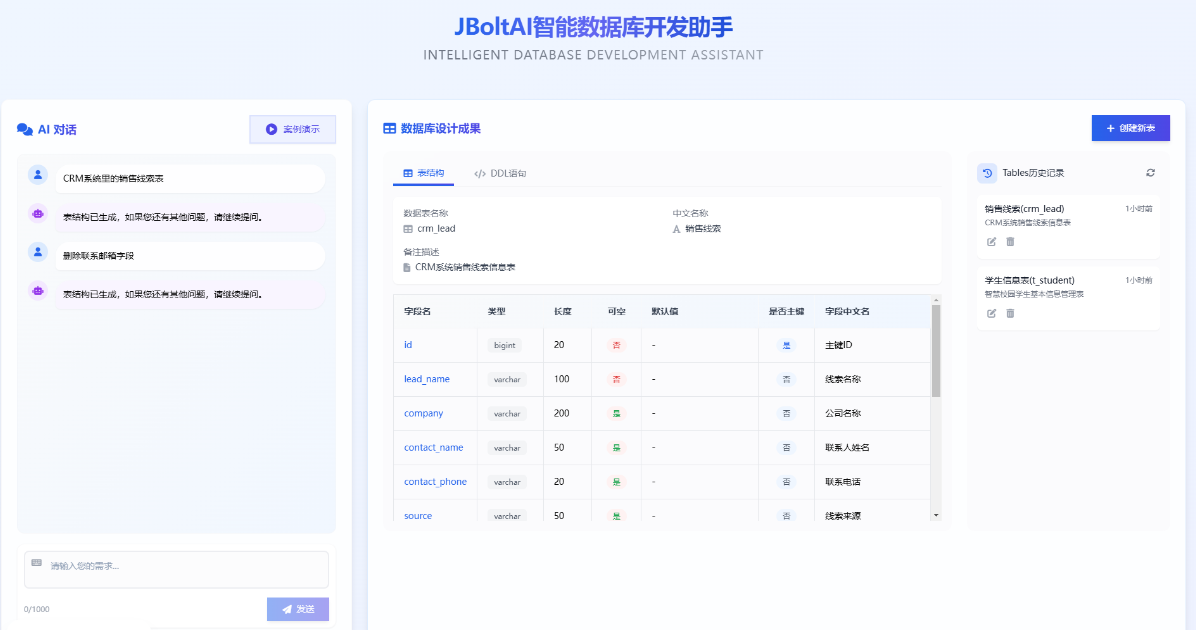The height and width of the screenshot is (630, 1196).
Task: Click the robot avatar of the last AI reply
Action: point(37,291)
